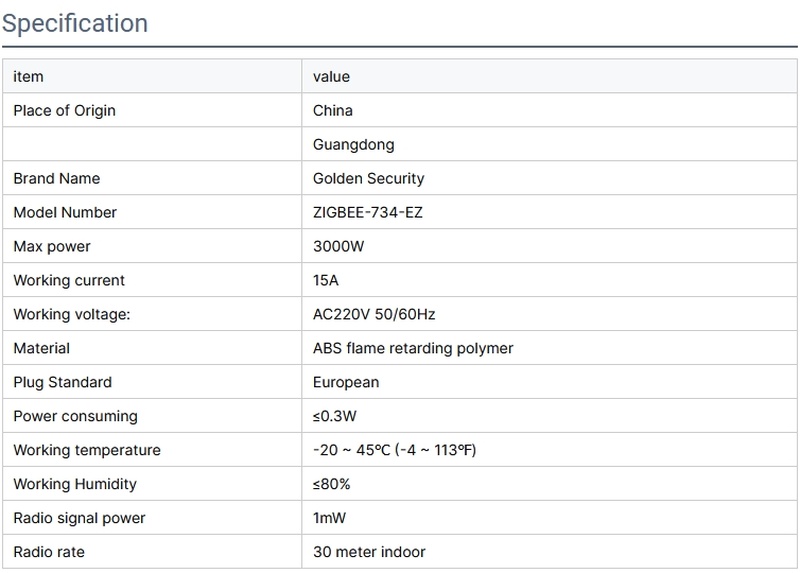The image size is (800, 573).
Task: Select the working temperature range value
Action: (x=394, y=451)
